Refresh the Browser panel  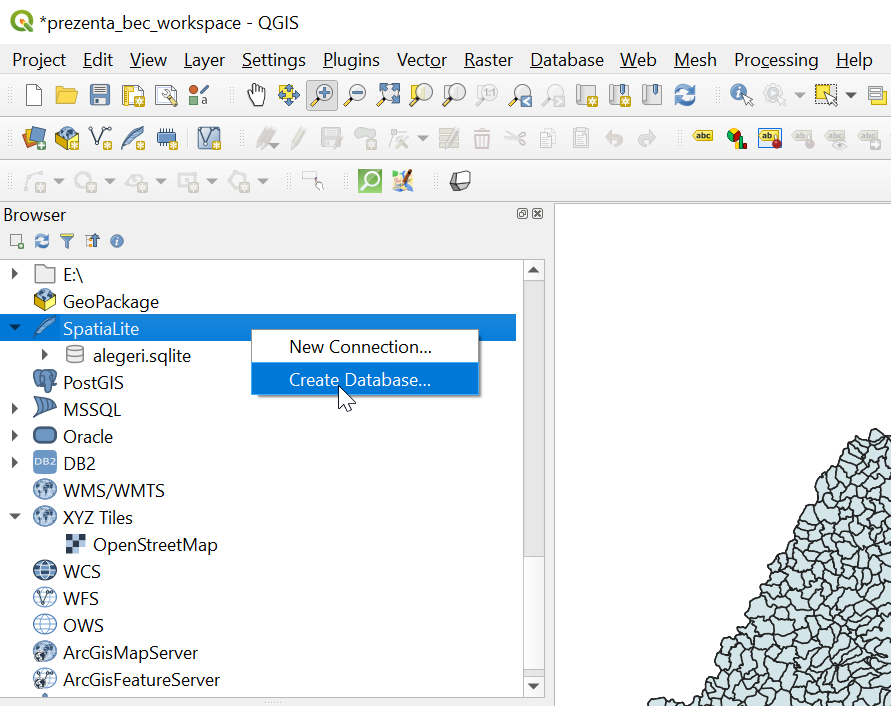(42, 242)
